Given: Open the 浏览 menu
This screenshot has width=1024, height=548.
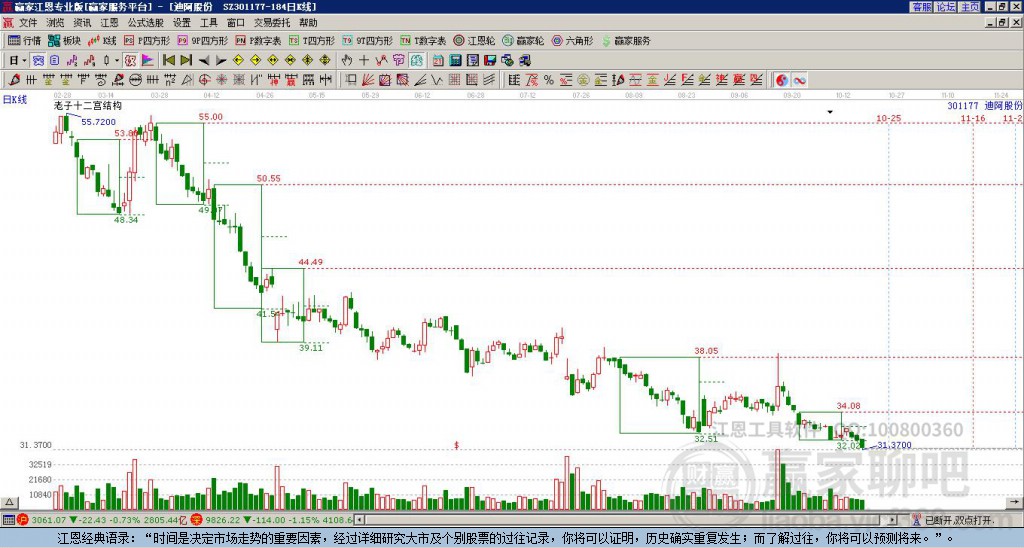Looking at the screenshot, I should (56, 23).
